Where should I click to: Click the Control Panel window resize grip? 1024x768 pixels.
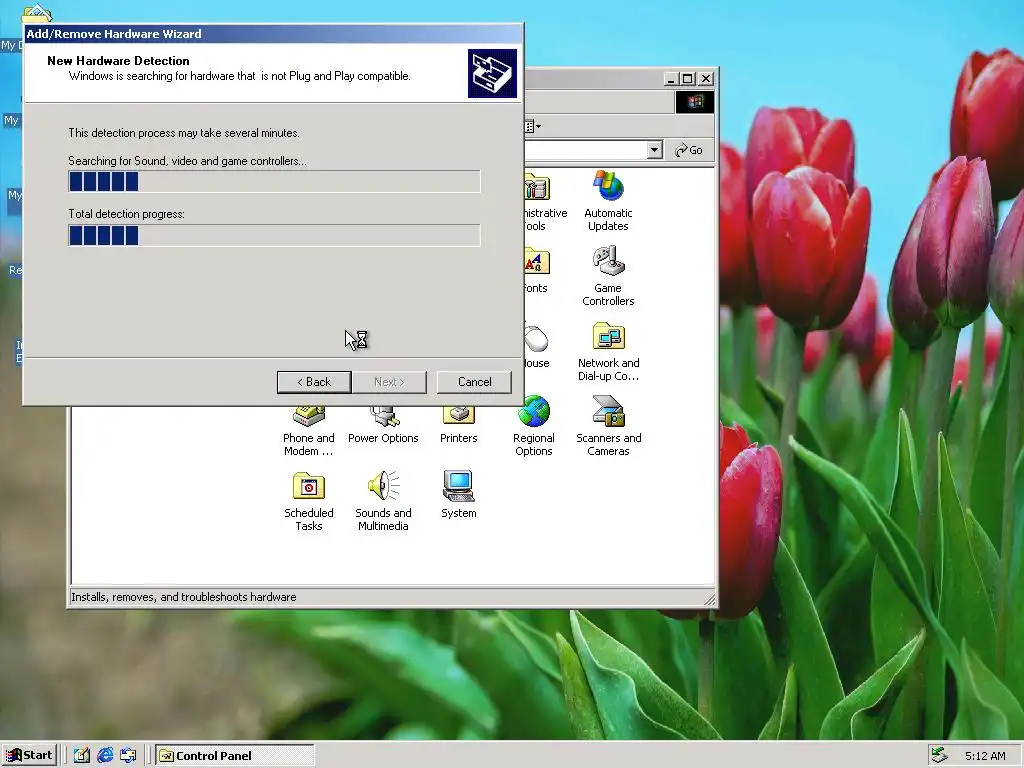pos(709,598)
